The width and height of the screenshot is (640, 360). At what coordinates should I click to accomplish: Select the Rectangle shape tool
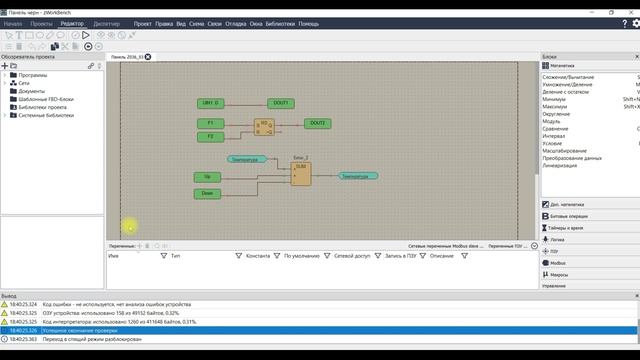[29, 36]
